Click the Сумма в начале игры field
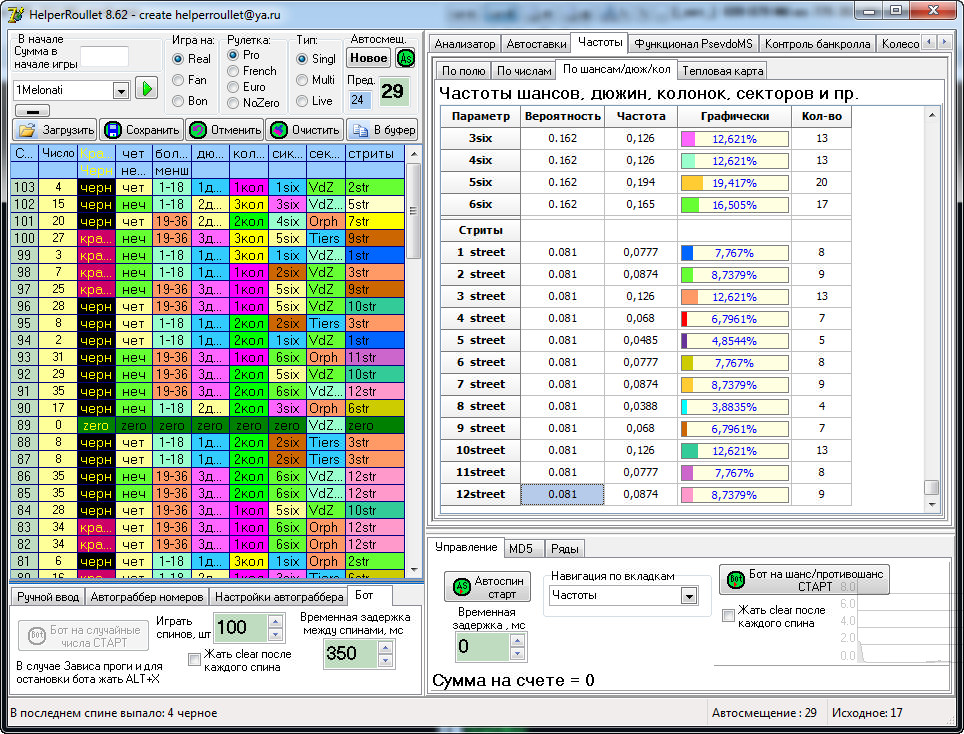Viewport: 964px width, 734px height. [104, 57]
